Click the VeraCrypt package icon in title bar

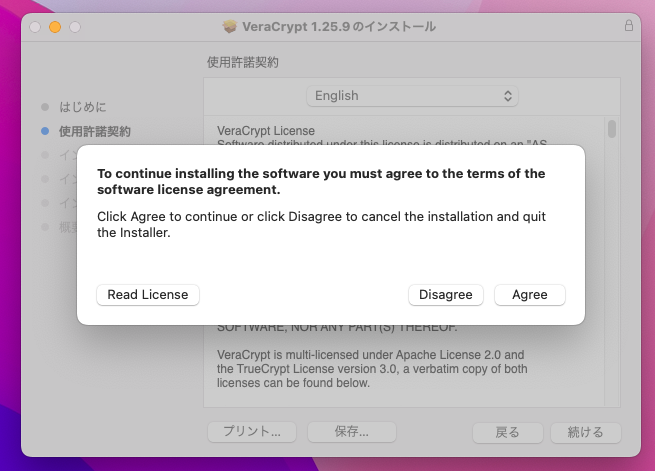[230, 26]
